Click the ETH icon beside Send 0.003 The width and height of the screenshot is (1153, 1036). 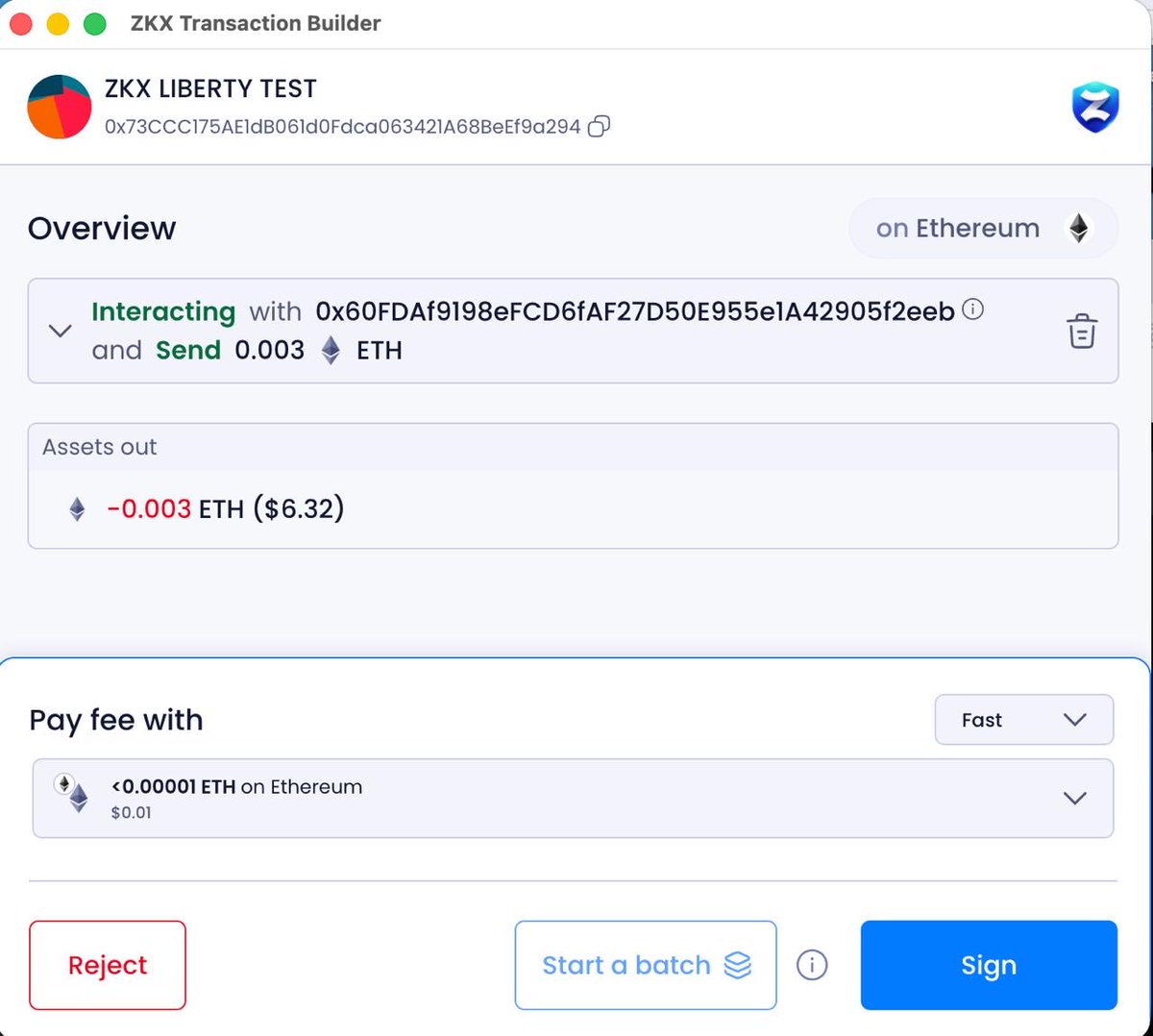tap(331, 351)
